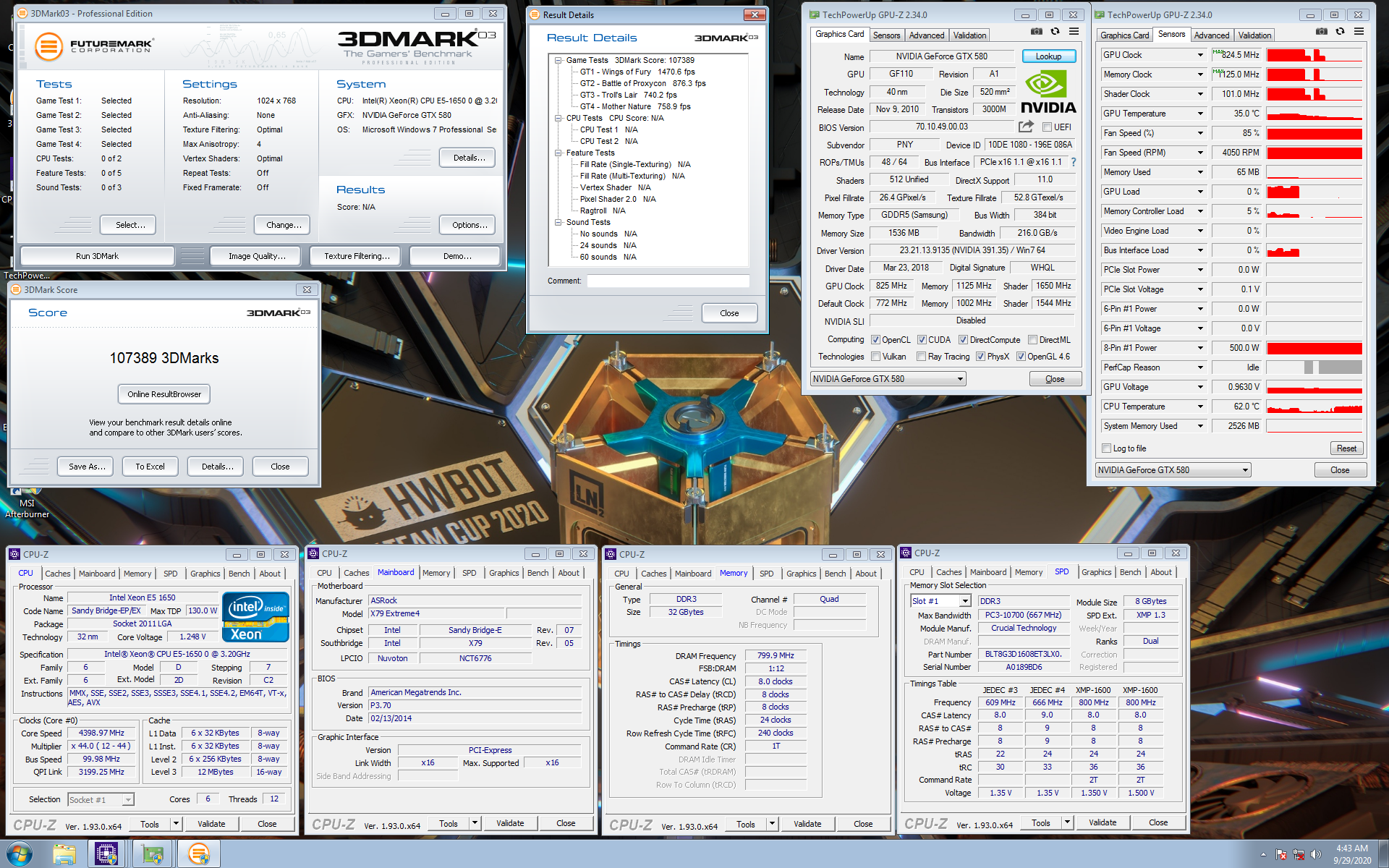
Task: Click Lookup button in GPU-Z
Action: (x=1048, y=56)
